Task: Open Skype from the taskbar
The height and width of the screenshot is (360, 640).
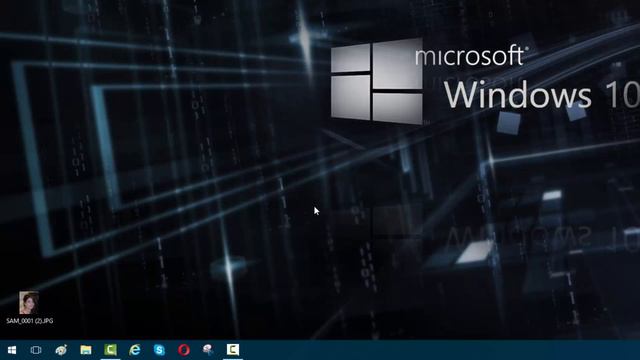Action: pos(159,350)
